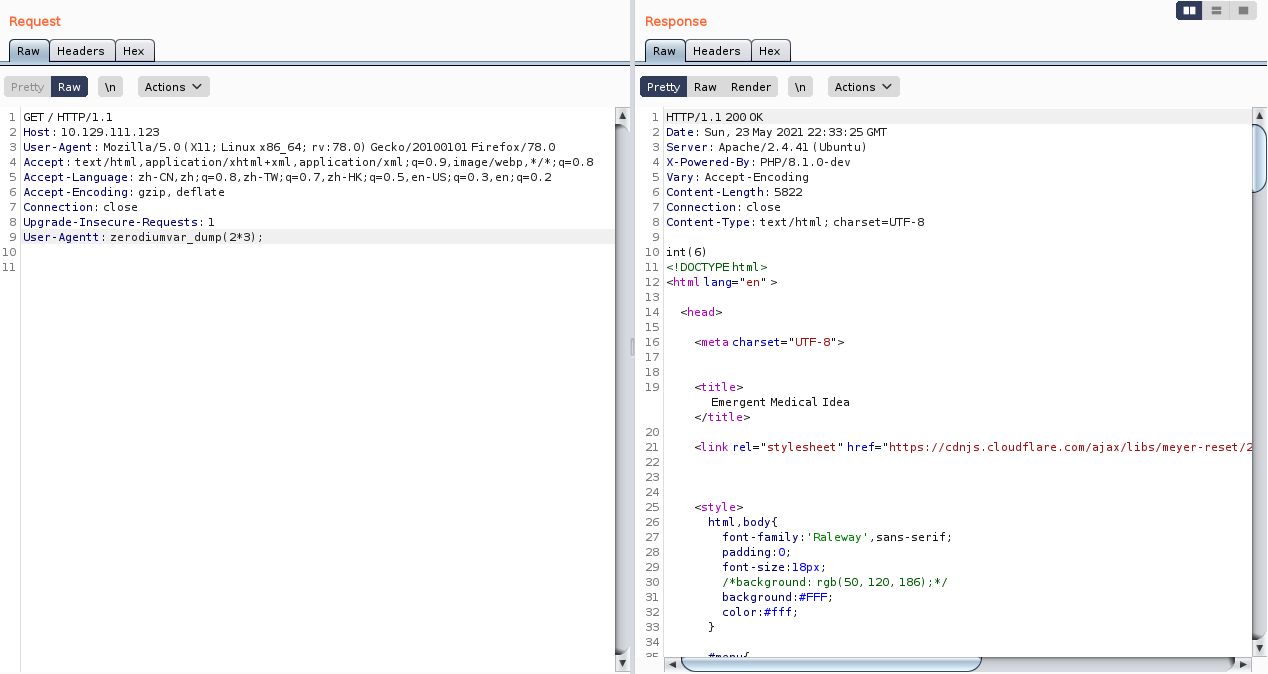Click the Mozilla/5.0 User-Agent header line
The image size is (1268, 674).
[x=289, y=147]
